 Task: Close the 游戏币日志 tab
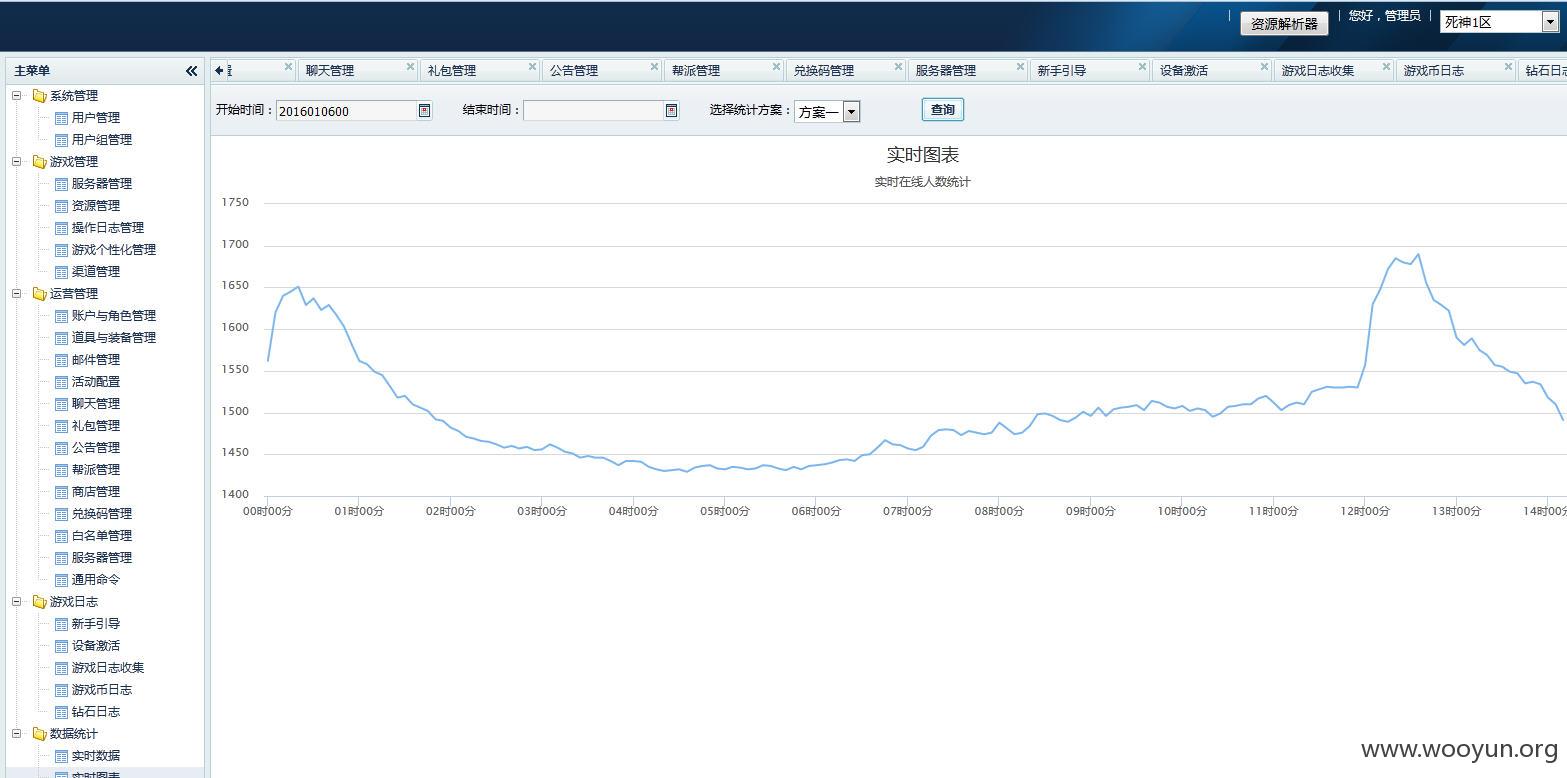1508,67
